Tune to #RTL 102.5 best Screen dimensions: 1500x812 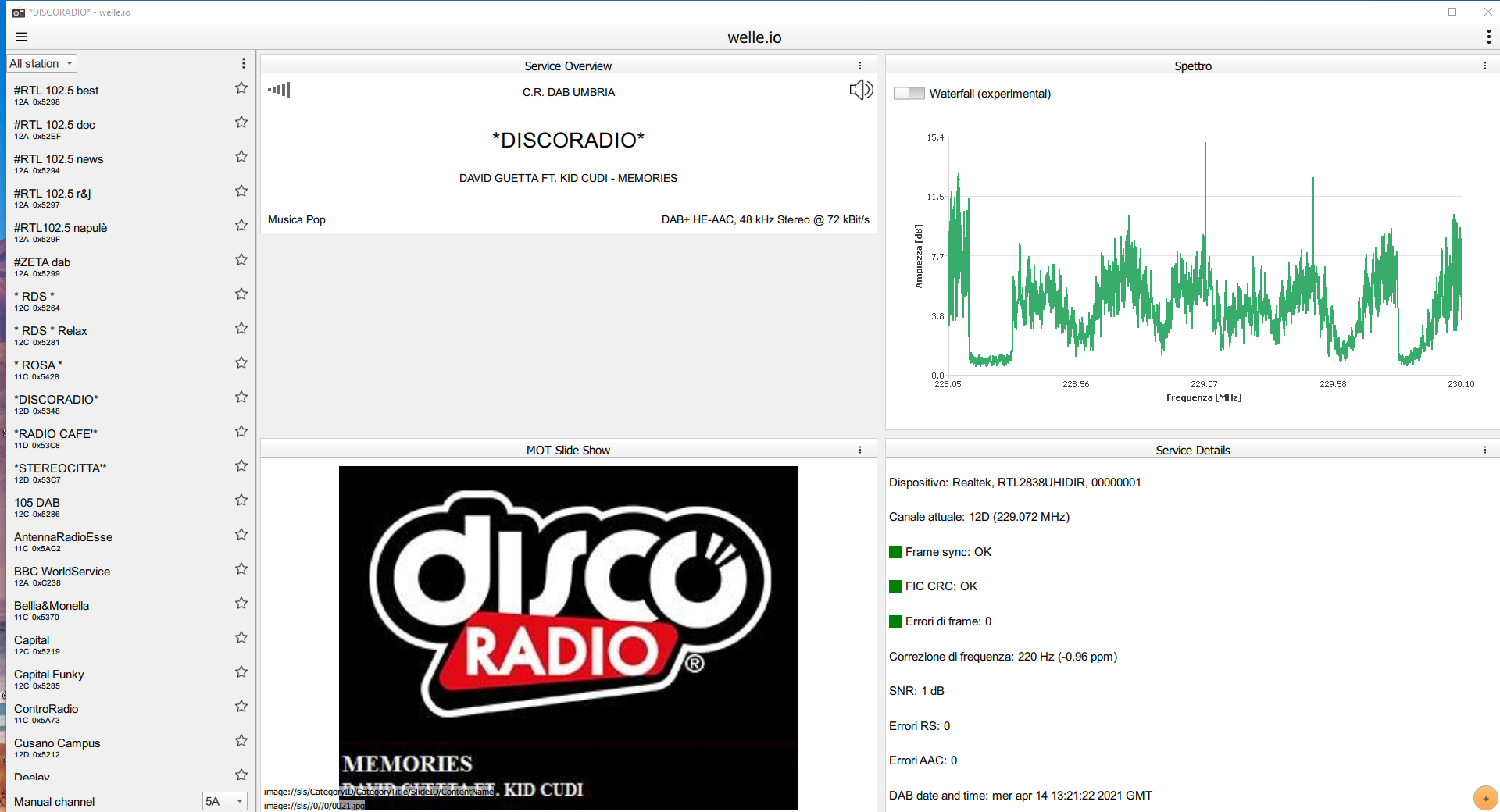tap(117, 94)
